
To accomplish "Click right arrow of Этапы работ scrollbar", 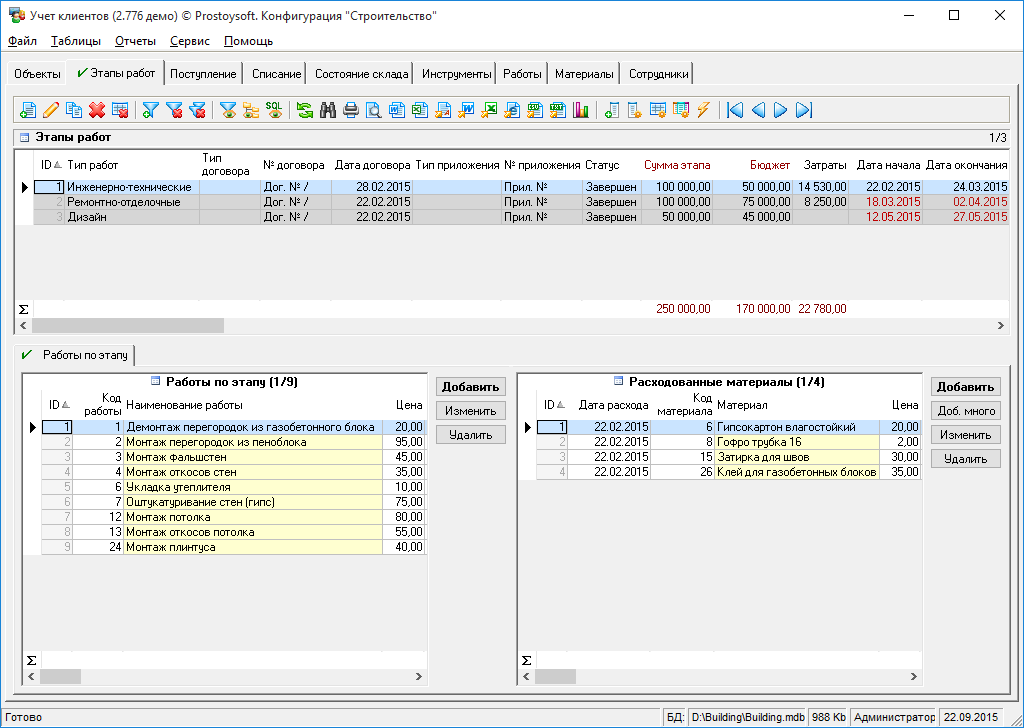I will (x=1000, y=325).
